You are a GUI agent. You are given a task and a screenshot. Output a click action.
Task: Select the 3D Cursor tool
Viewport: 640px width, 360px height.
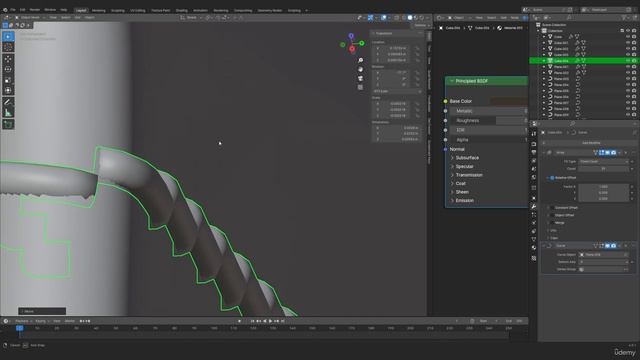tap(8, 47)
